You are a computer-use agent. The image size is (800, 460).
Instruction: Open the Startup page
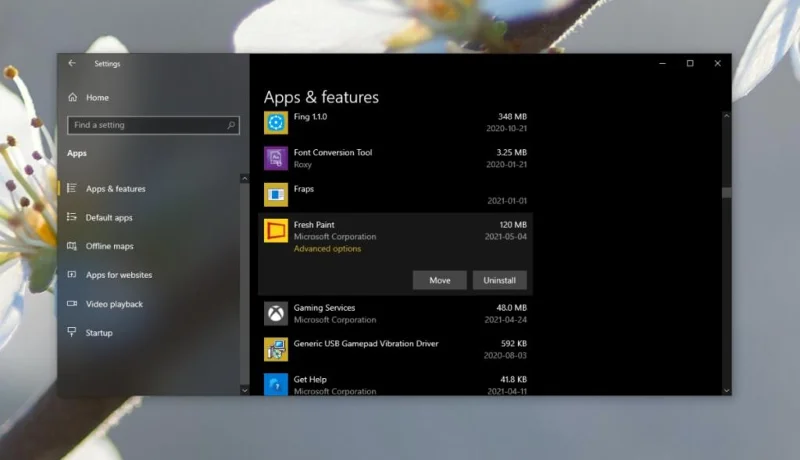tap(99, 333)
